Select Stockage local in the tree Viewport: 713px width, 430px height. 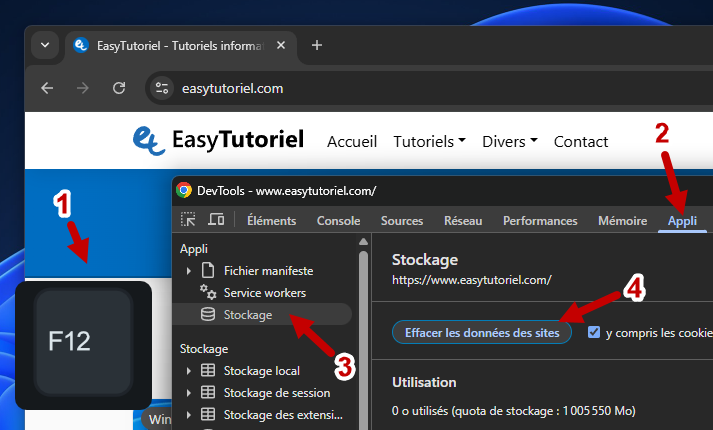[261, 371]
